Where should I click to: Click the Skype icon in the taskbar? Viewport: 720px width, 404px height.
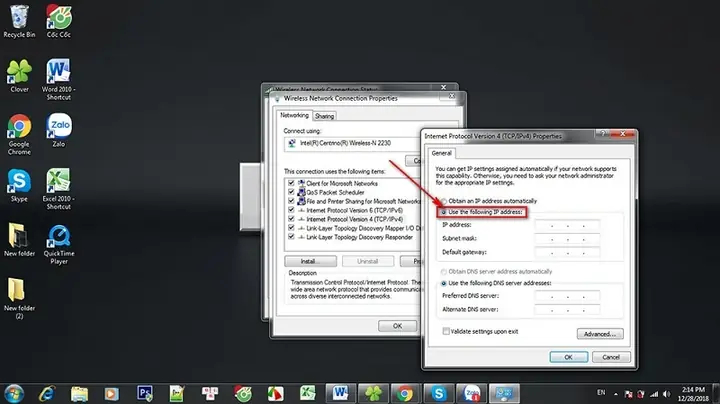[x=439, y=393]
